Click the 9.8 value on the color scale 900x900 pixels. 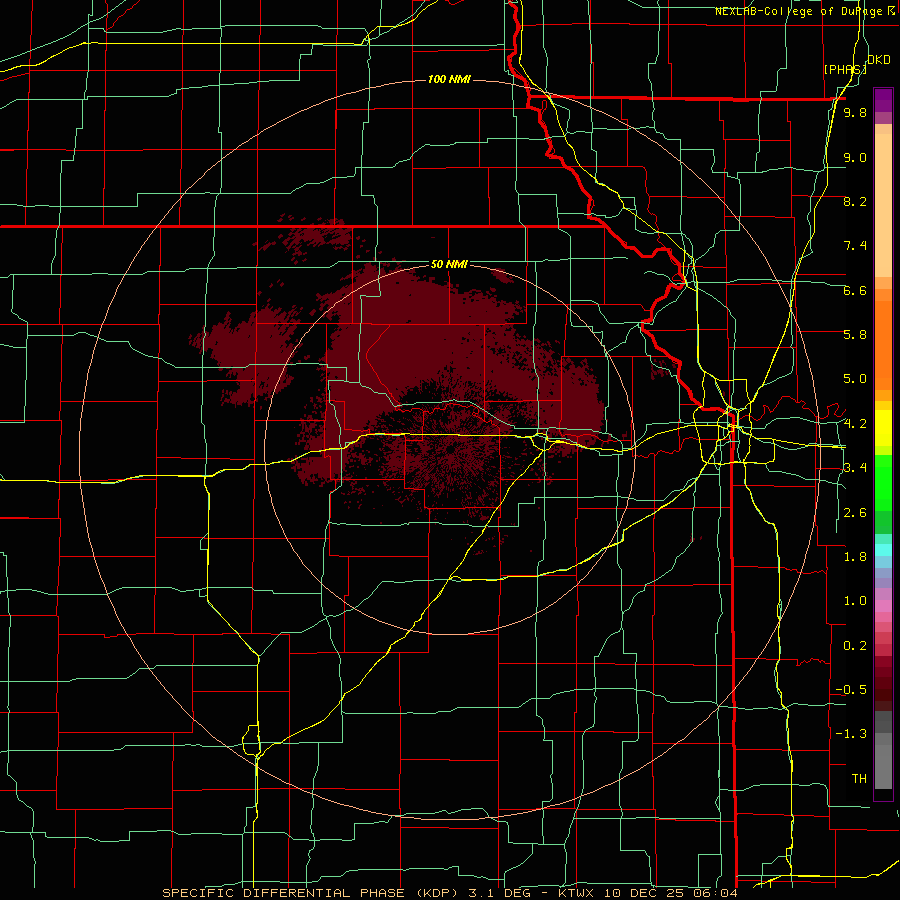click(855, 112)
